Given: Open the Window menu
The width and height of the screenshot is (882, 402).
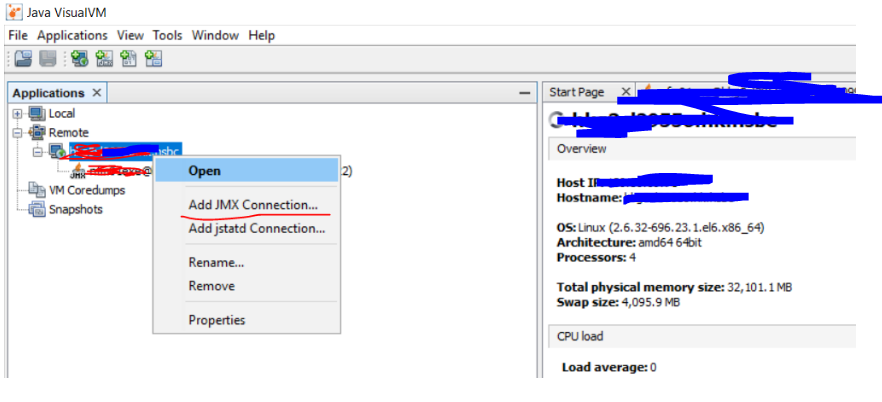Looking at the screenshot, I should coord(215,35).
